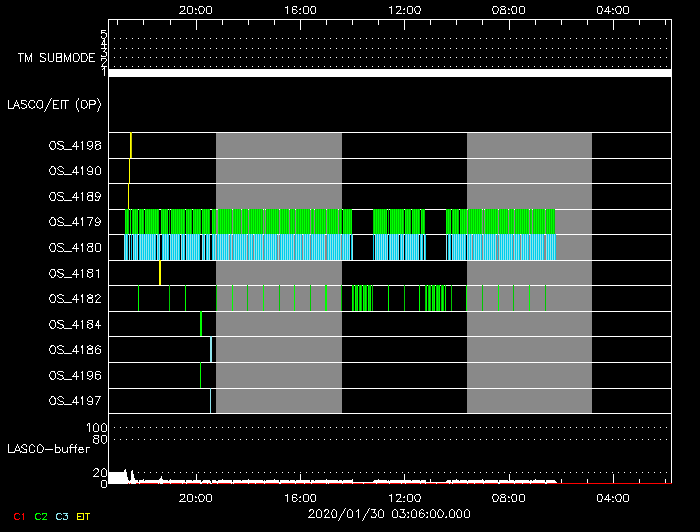
Task: Click the cyan marker in OS_4186 row
Action: pyautogui.click(x=211, y=349)
